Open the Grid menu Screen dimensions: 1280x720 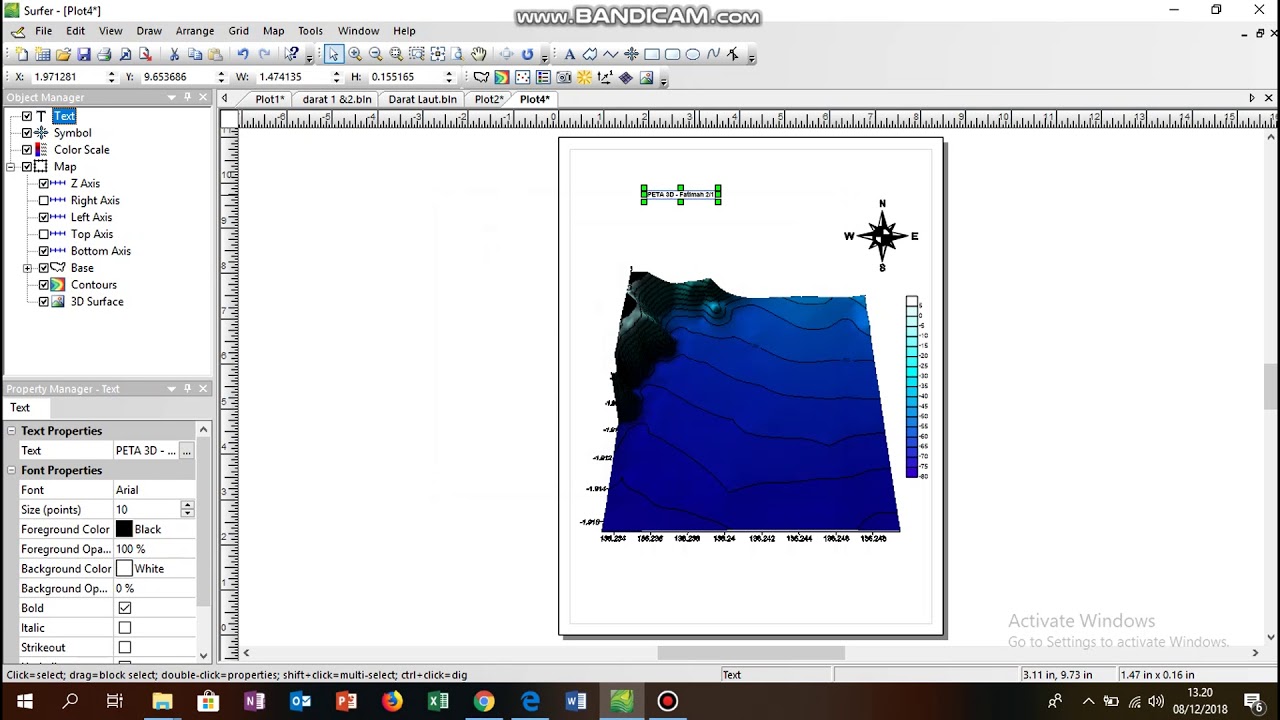tap(238, 31)
